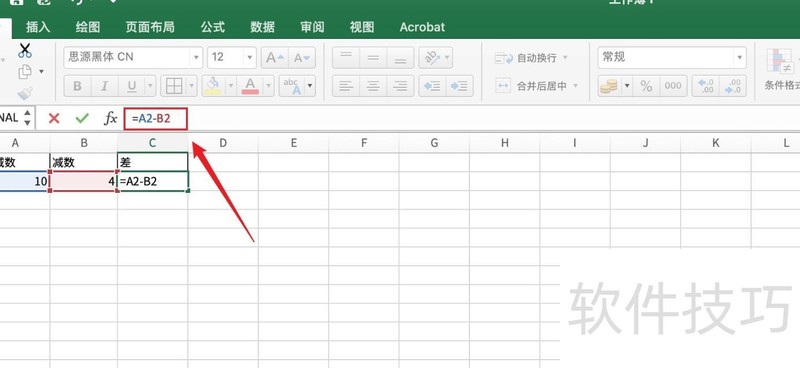Increase font size with larger A
The height and width of the screenshot is (368, 800).
pyautogui.click(x=275, y=58)
